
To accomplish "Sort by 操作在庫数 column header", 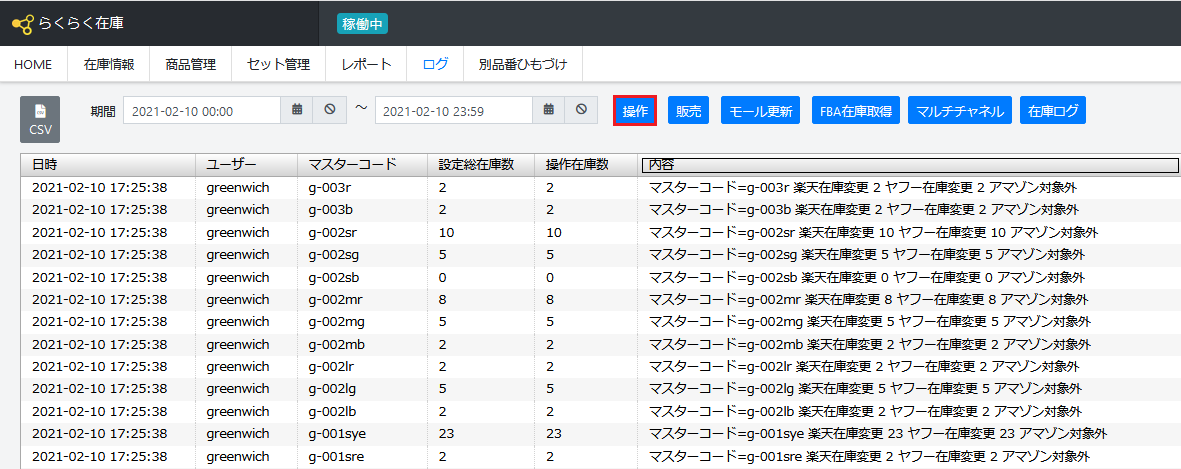I will 585,165.
